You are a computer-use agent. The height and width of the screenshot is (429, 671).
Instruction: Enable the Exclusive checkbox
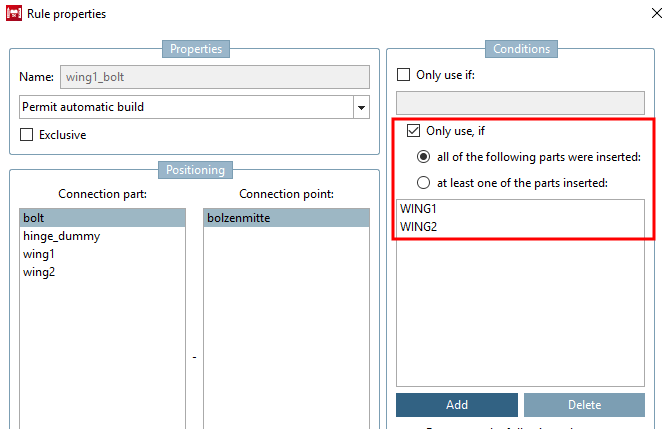click(27, 135)
